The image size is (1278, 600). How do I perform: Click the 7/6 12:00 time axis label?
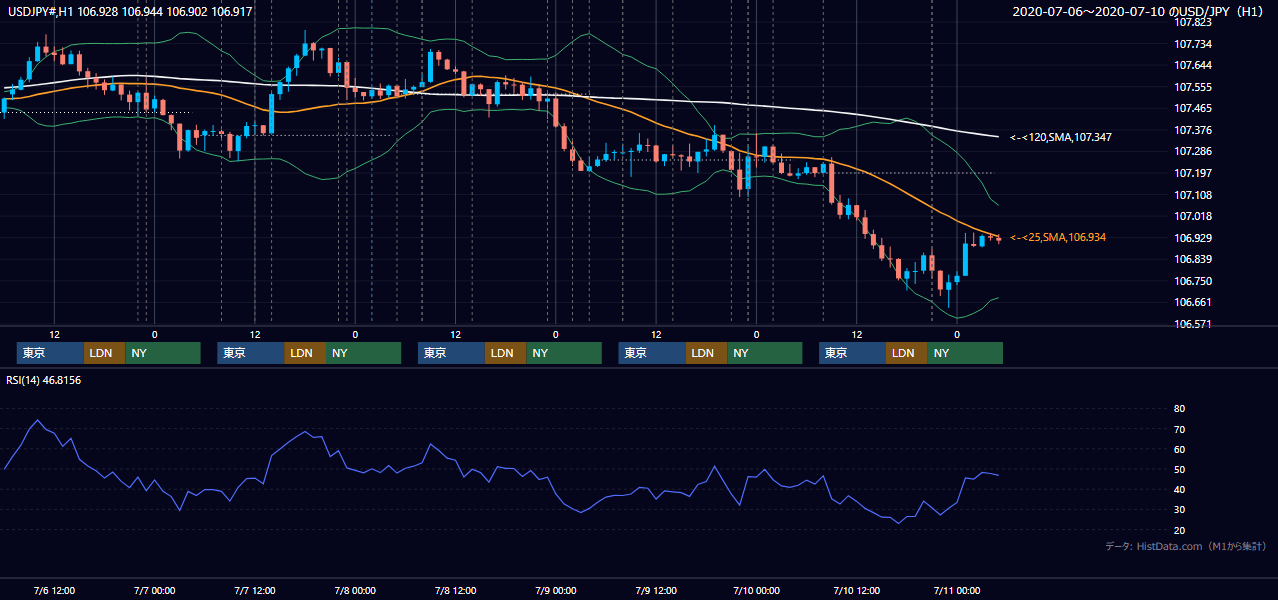[54, 590]
